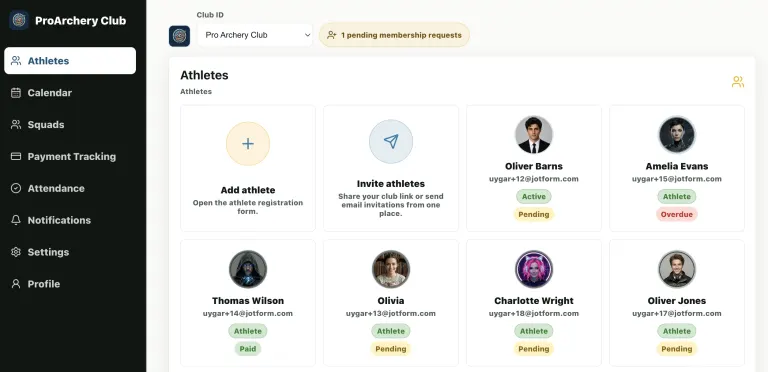This screenshot has width=768, height=372.
Task: Open the Add athlete card
Action: pyautogui.click(x=248, y=168)
